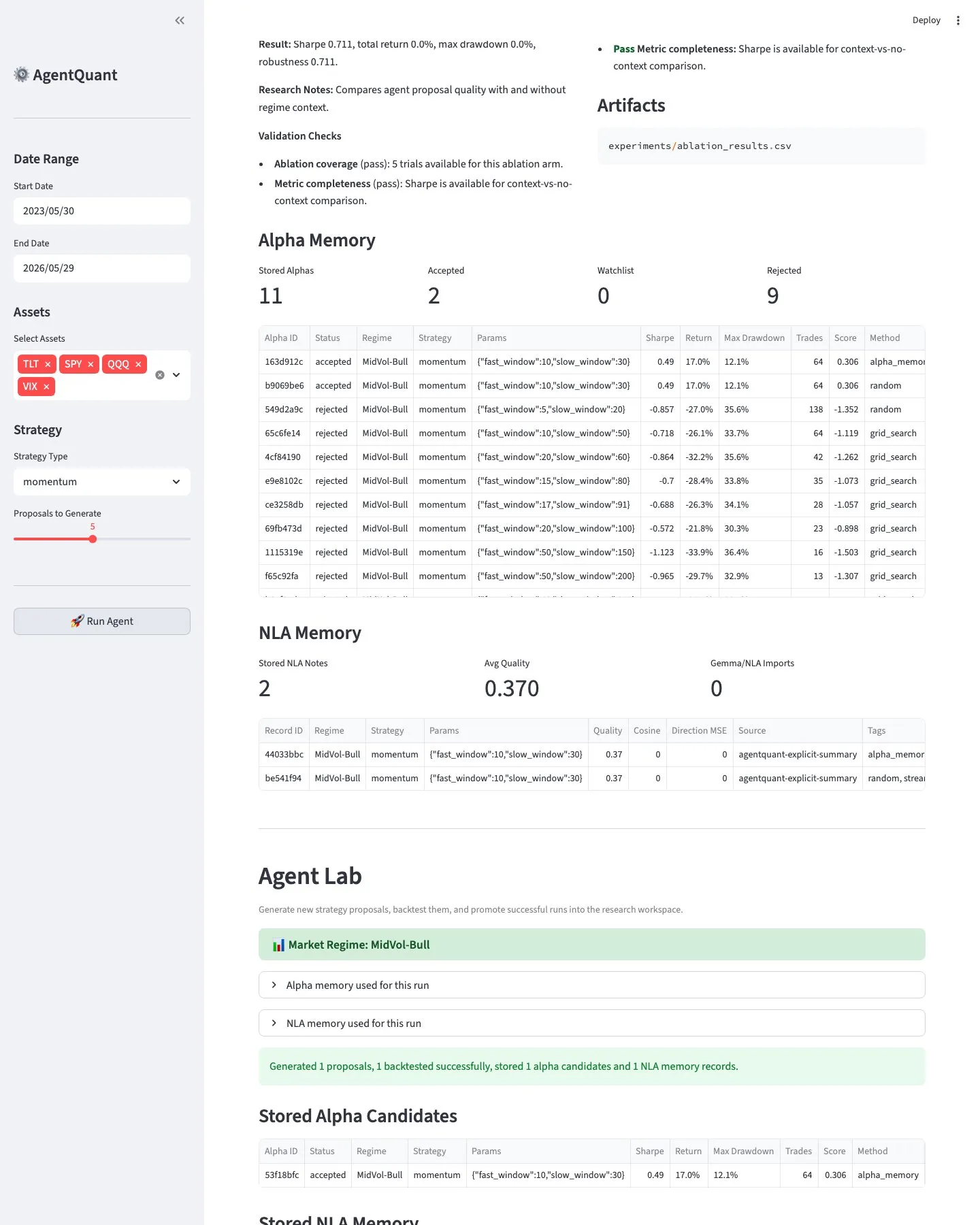Viewport: 980px width, 1225px height.
Task: Select alpha ID cell '4cf84190'
Action: point(284,457)
